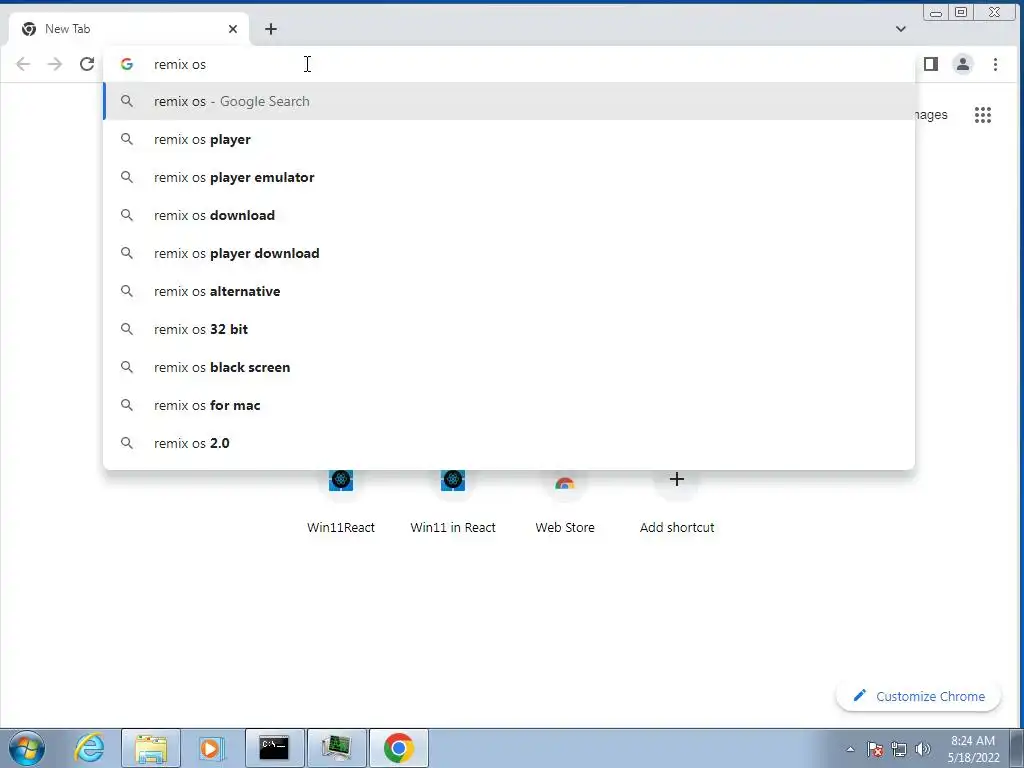Click the Add shortcut tile

click(677, 502)
